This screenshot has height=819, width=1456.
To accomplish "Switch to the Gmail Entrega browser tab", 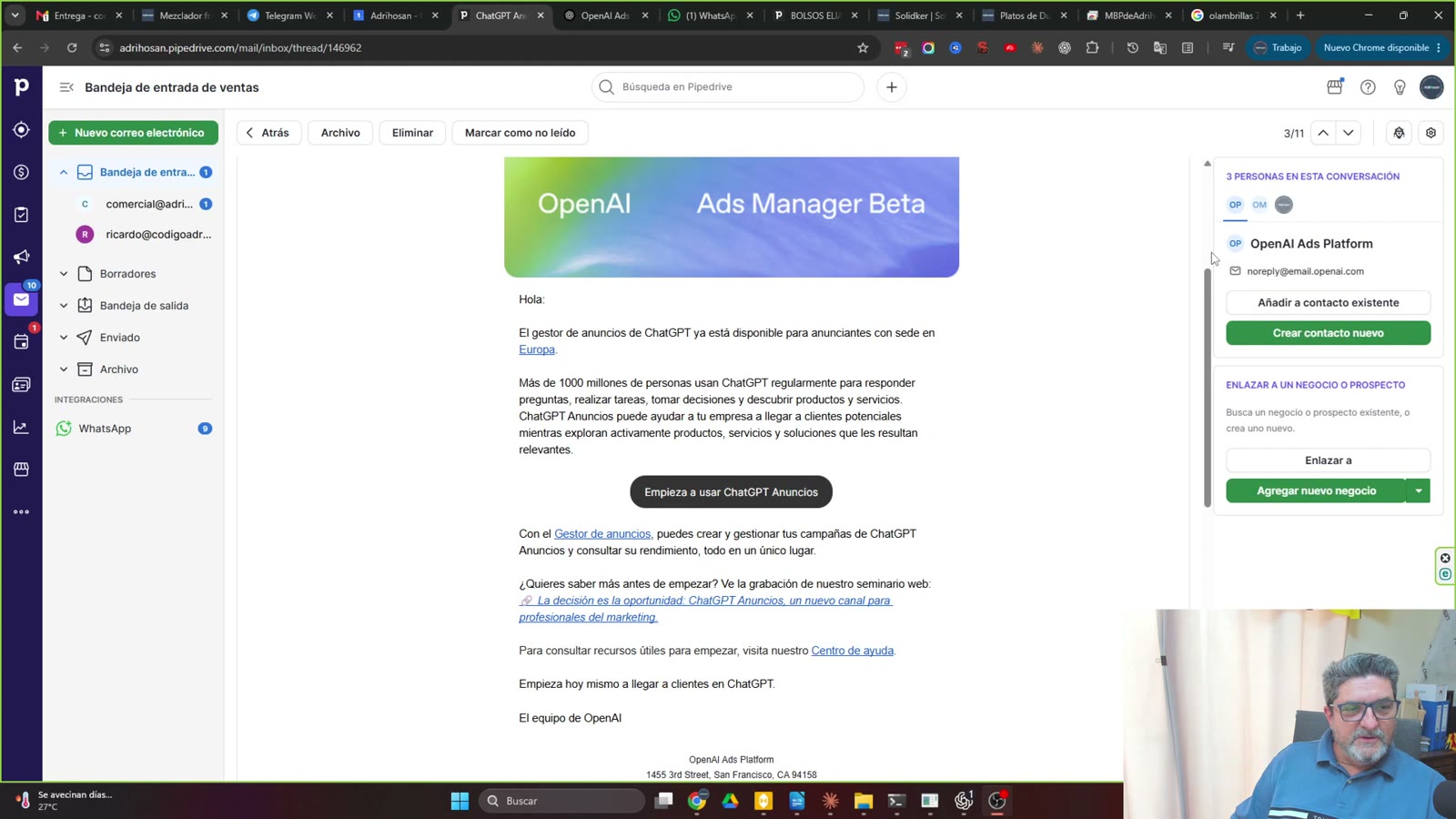I will (79, 15).
